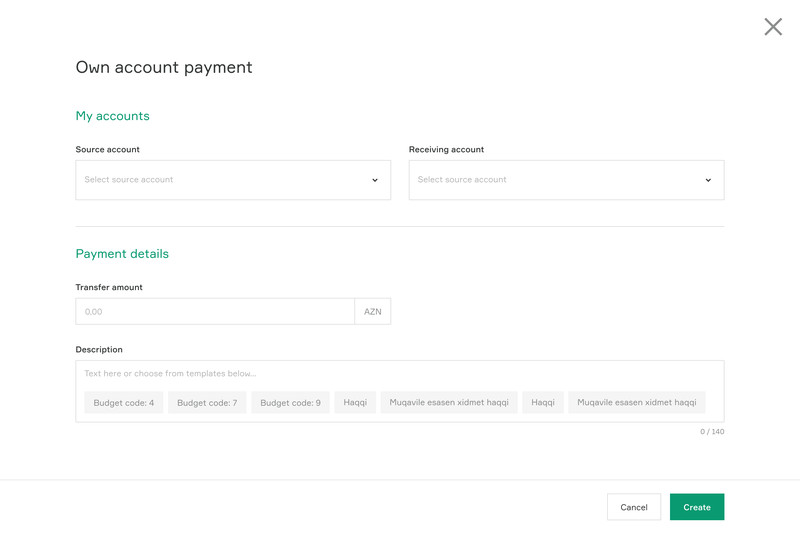Insert the 'Budget code: 4' template

pos(123,403)
